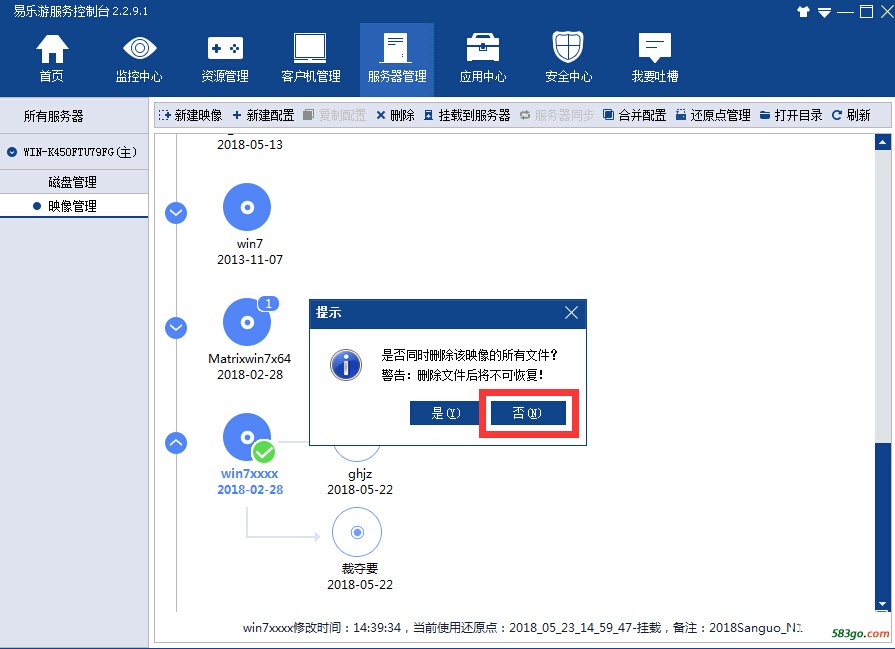Viewport: 895px width, 649px height.
Task: Click the Matrixwin7x64 badge number 1
Action: [x=268, y=303]
